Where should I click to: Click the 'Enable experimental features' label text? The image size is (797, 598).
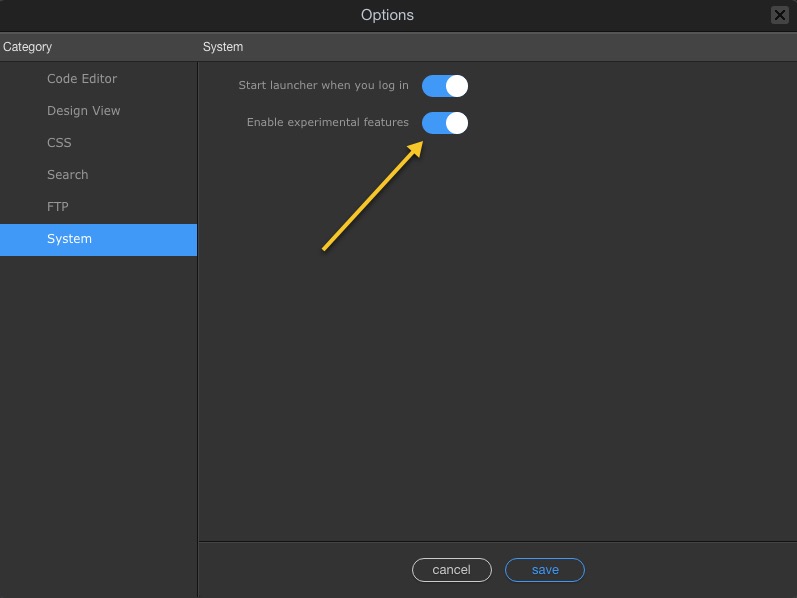coord(328,123)
